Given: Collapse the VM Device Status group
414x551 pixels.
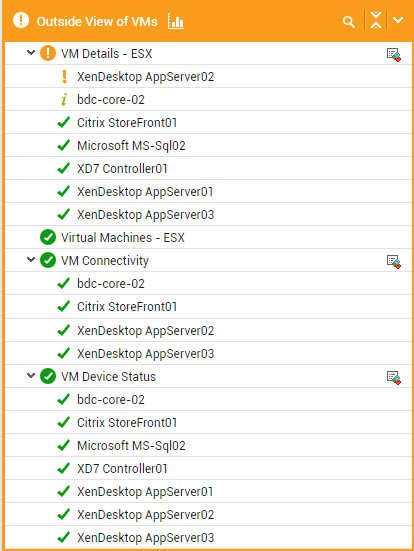Looking at the screenshot, I should [31, 376].
